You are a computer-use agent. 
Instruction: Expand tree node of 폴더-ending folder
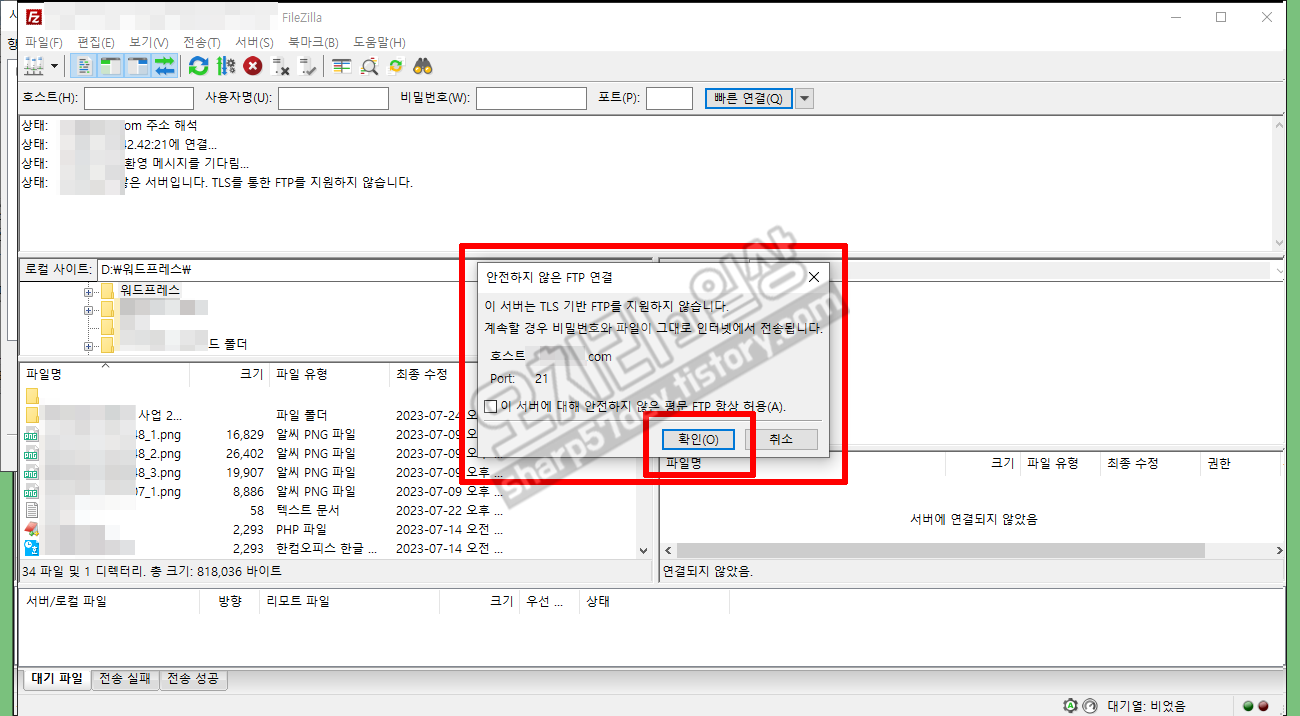click(x=89, y=345)
